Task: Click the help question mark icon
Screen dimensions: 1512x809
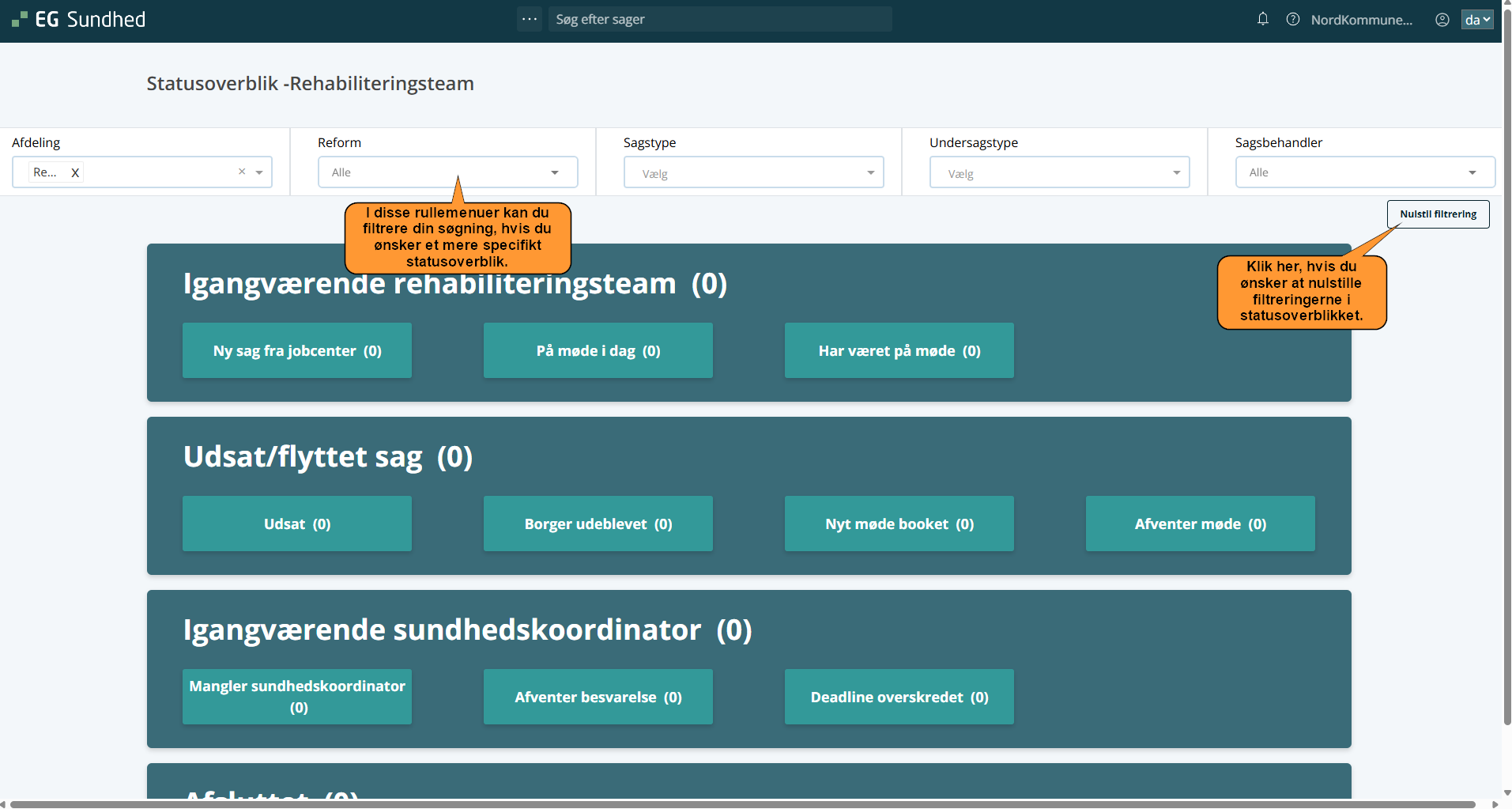Action: coord(1293,19)
